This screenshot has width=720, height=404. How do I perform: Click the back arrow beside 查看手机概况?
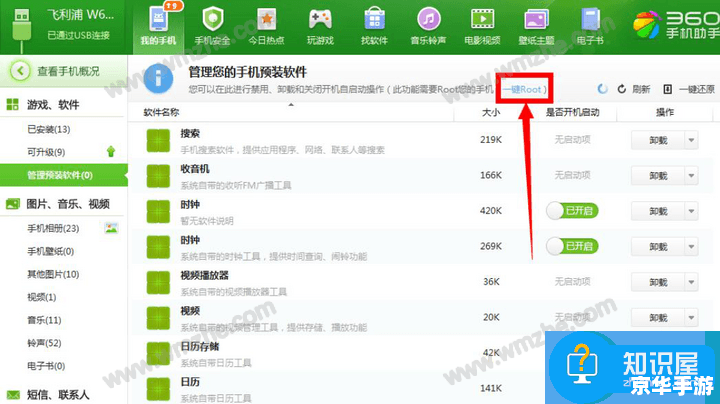(20, 71)
